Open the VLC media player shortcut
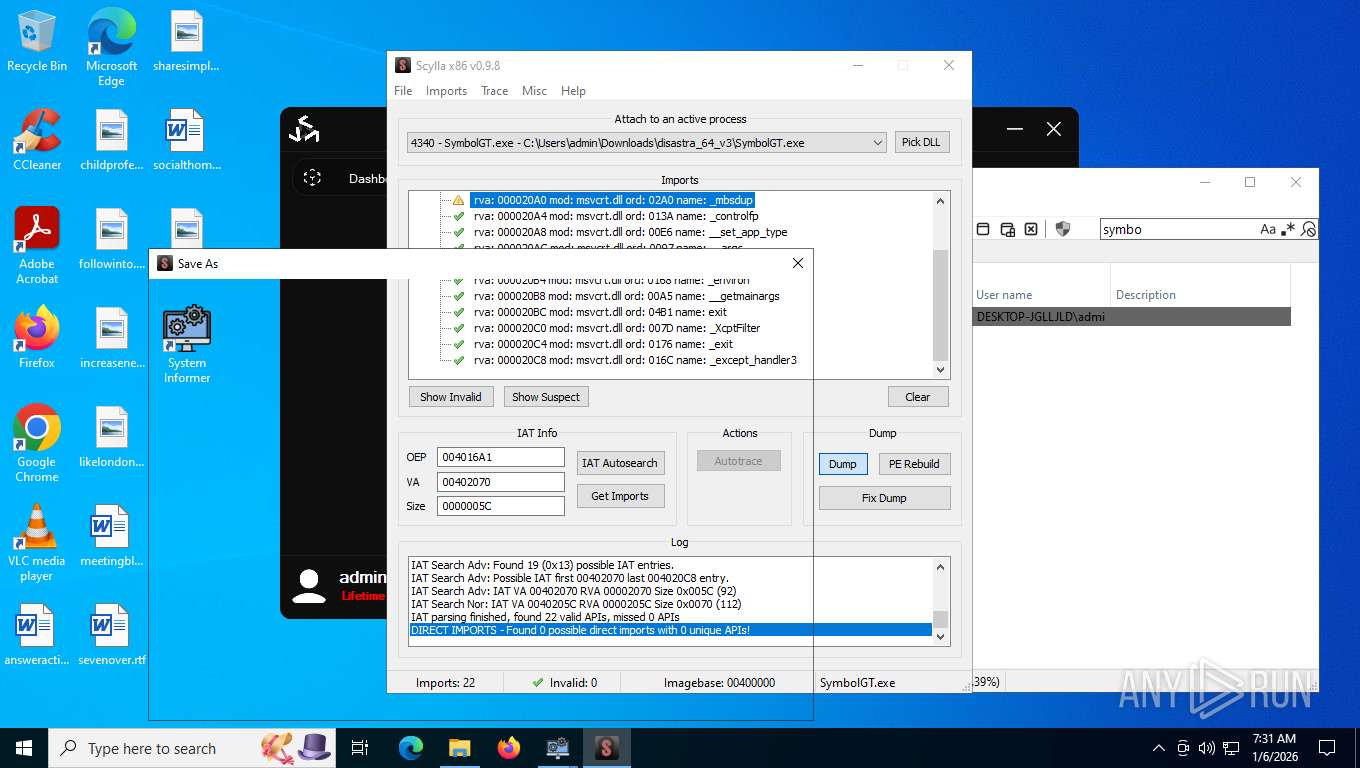The image size is (1360, 768). 37,543
